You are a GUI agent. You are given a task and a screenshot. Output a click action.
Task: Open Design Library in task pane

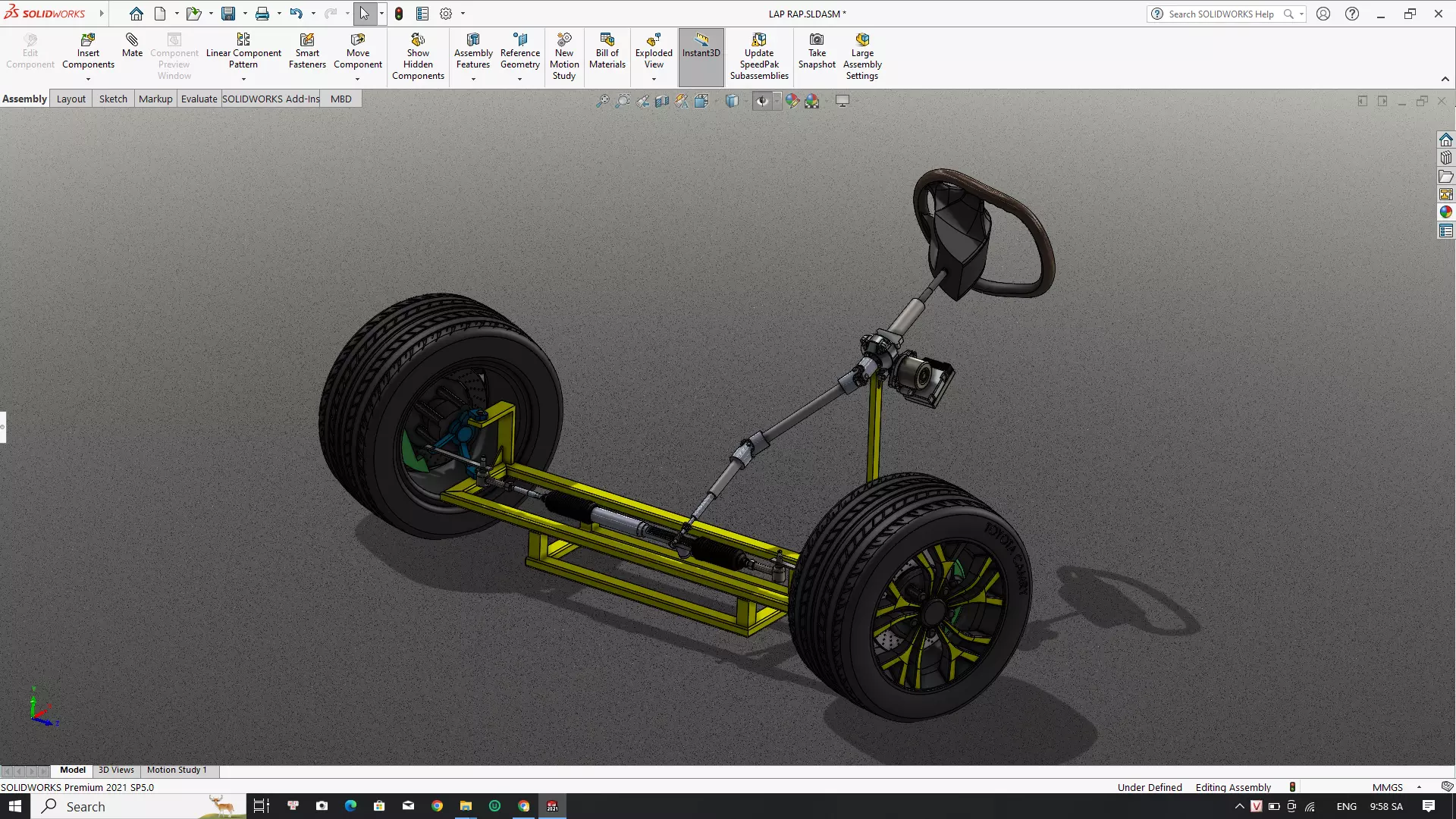1446,158
